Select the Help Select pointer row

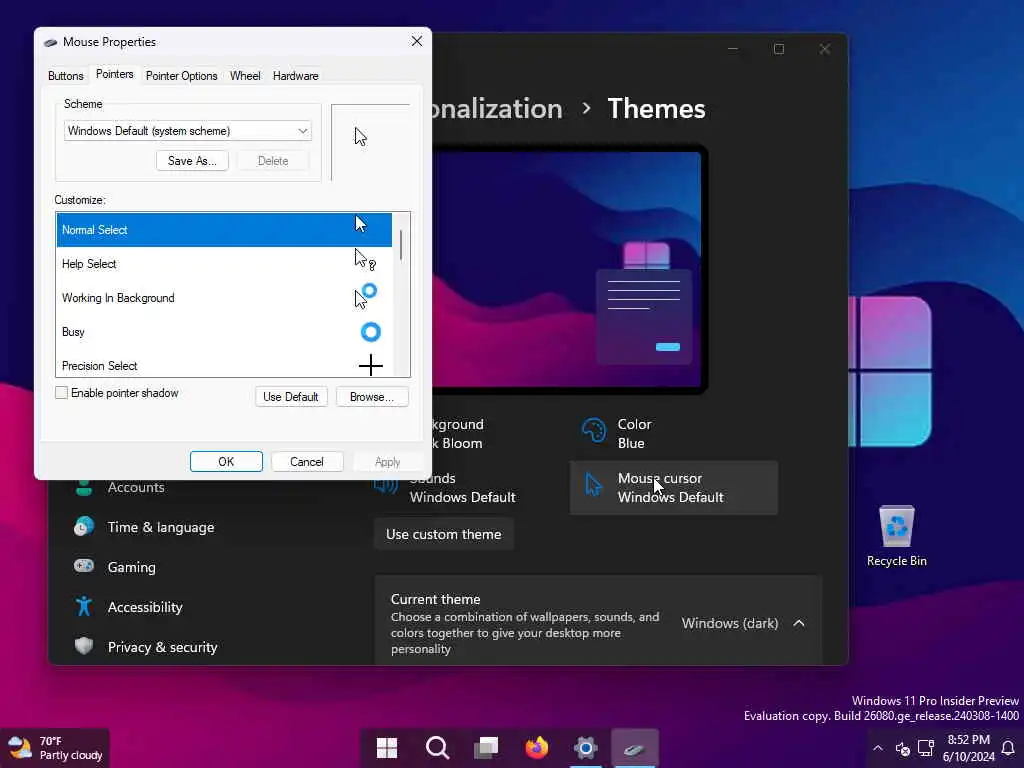pos(224,264)
